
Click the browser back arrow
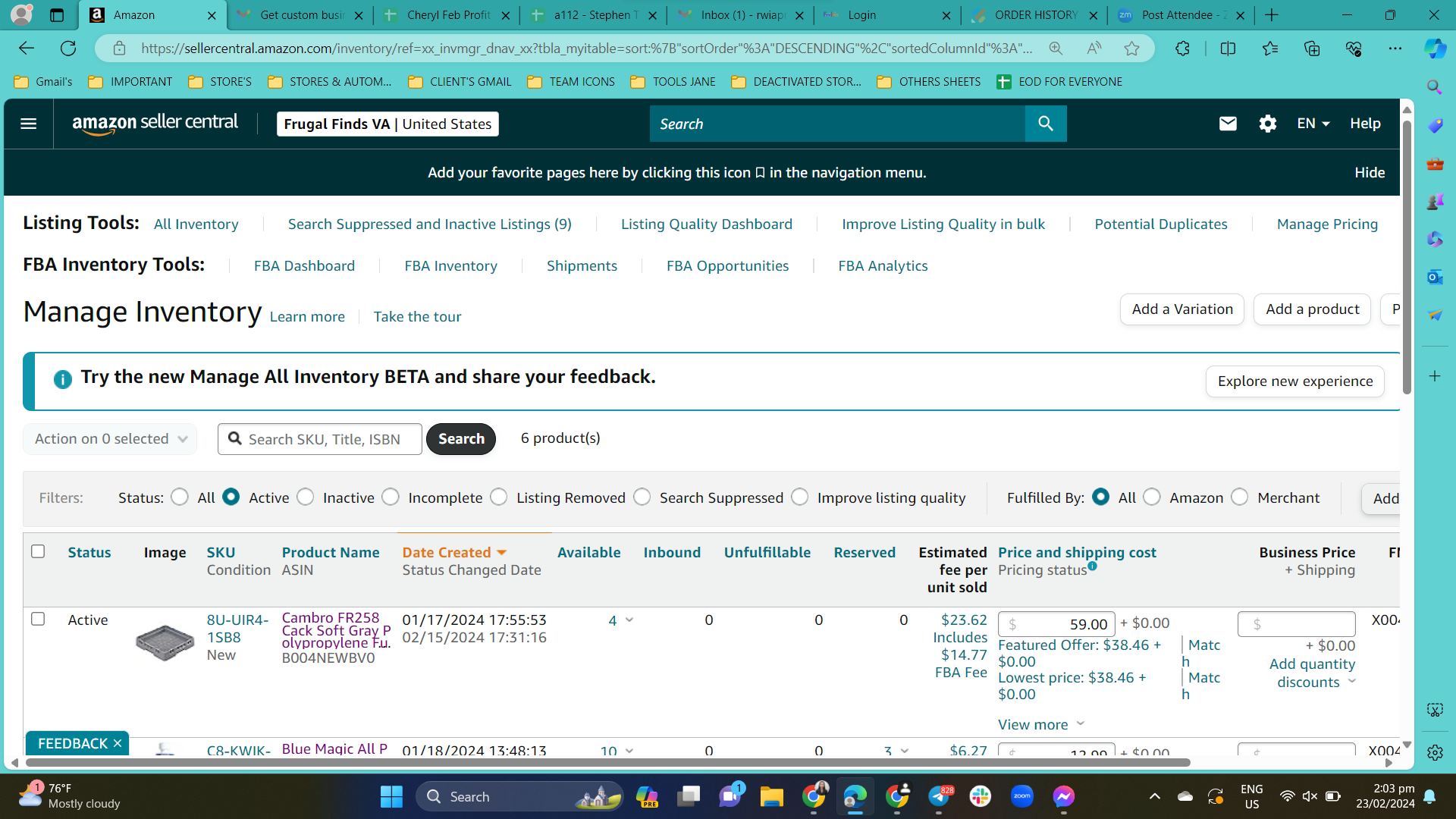coord(27,49)
